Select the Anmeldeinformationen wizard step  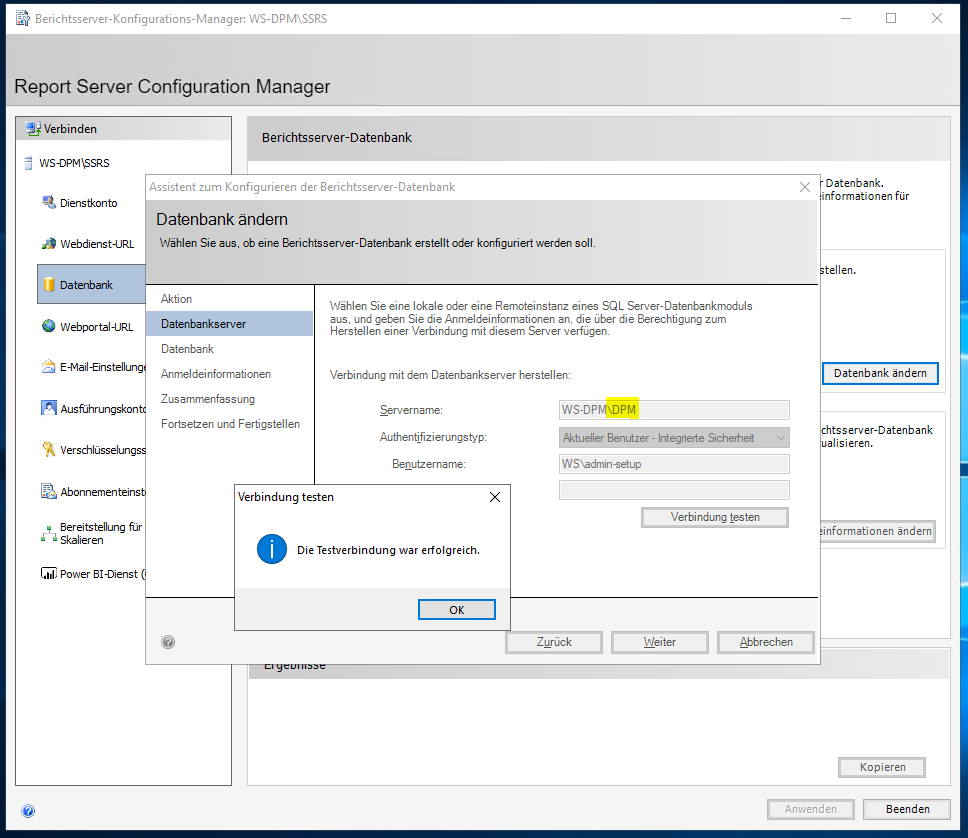pos(215,374)
